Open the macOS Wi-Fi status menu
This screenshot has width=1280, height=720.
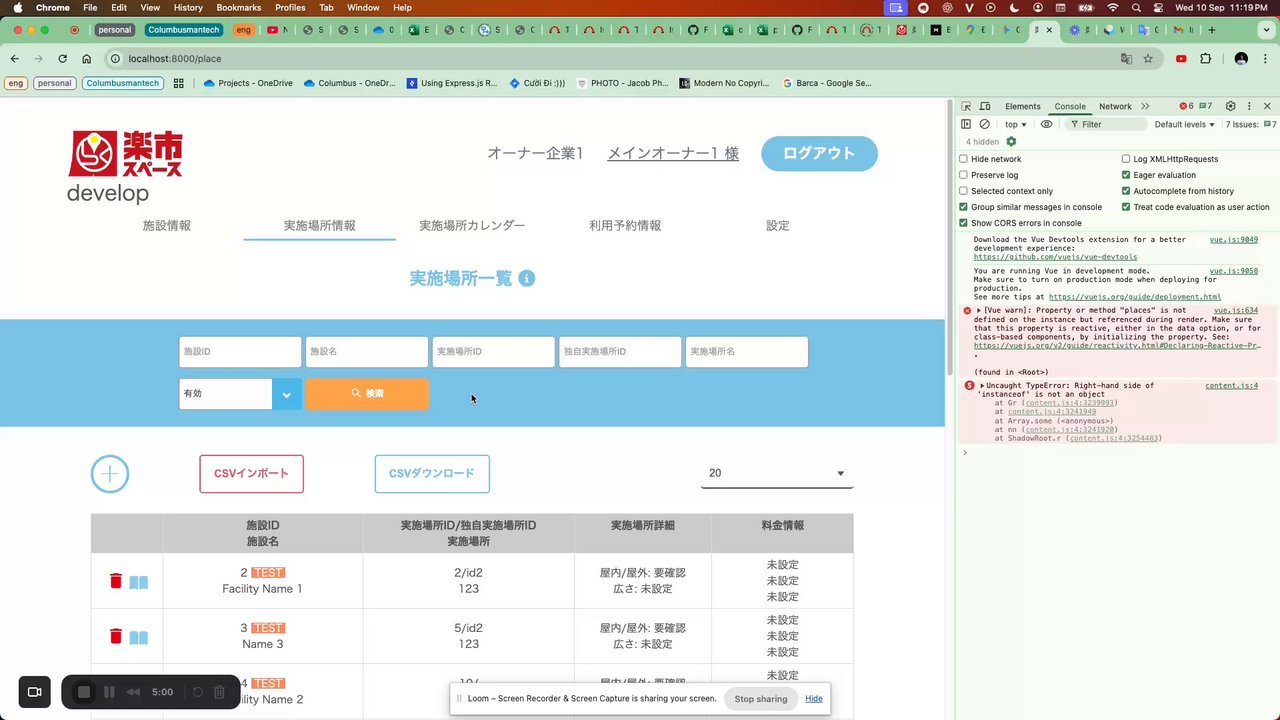[x=1113, y=7]
